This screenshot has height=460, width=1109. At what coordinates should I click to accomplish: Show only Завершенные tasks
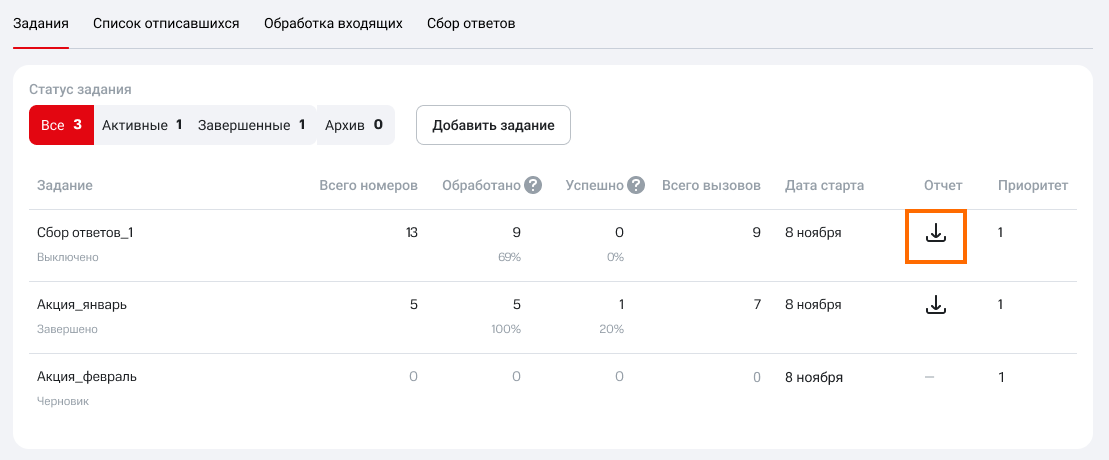[x=251, y=125]
